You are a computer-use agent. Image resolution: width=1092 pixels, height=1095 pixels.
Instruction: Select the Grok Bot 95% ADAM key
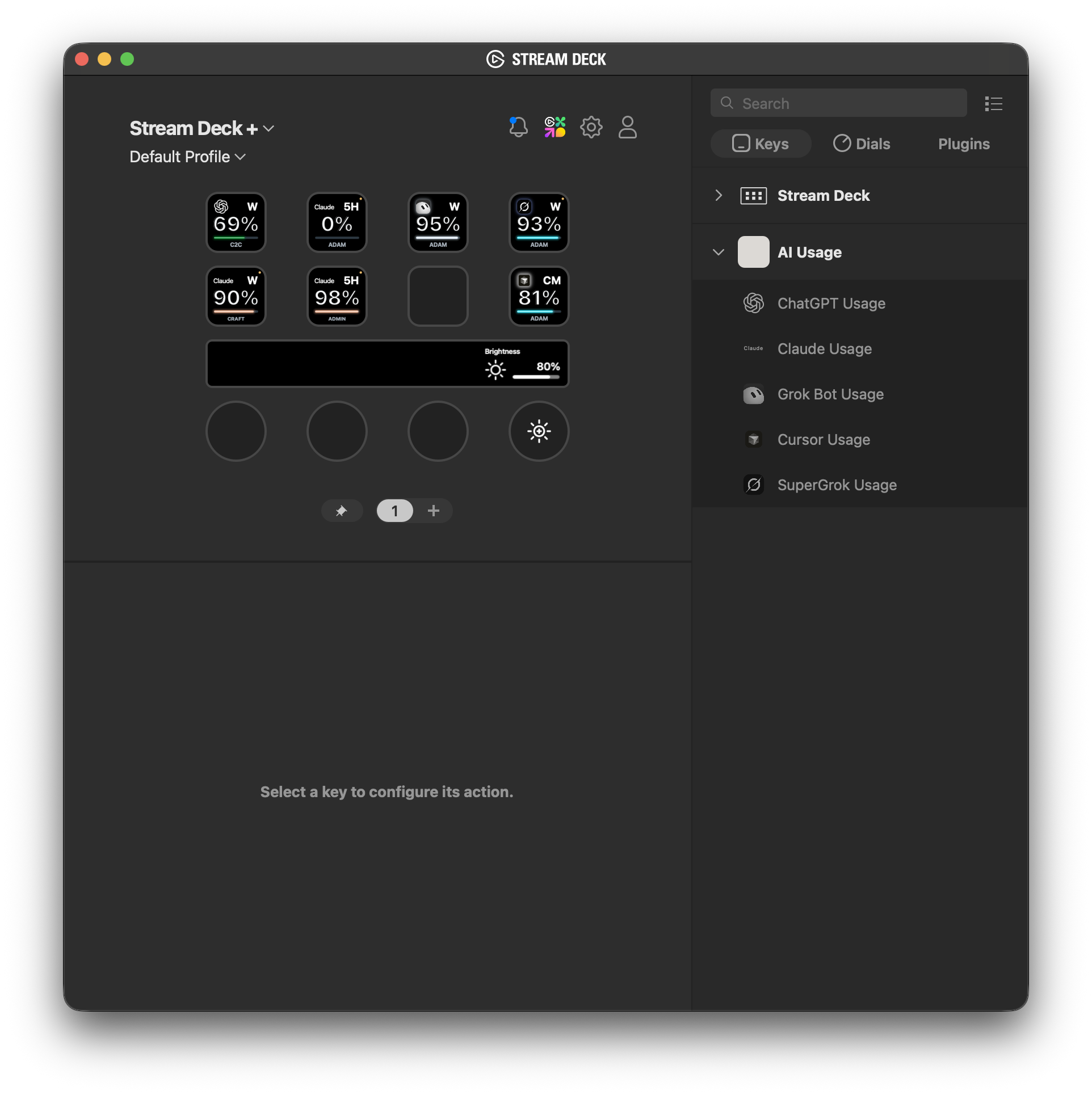[x=438, y=222]
